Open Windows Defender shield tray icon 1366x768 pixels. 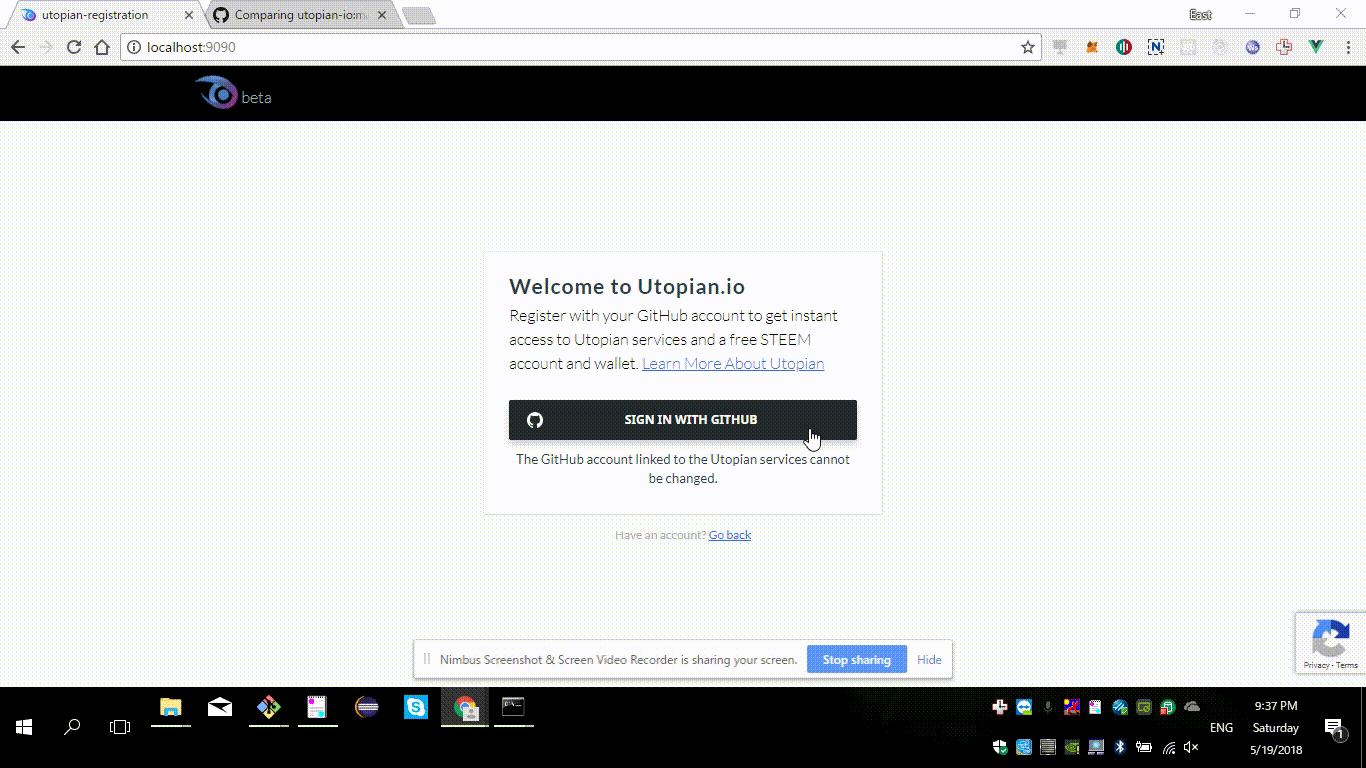pyautogui.click(x=1000, y=747)
